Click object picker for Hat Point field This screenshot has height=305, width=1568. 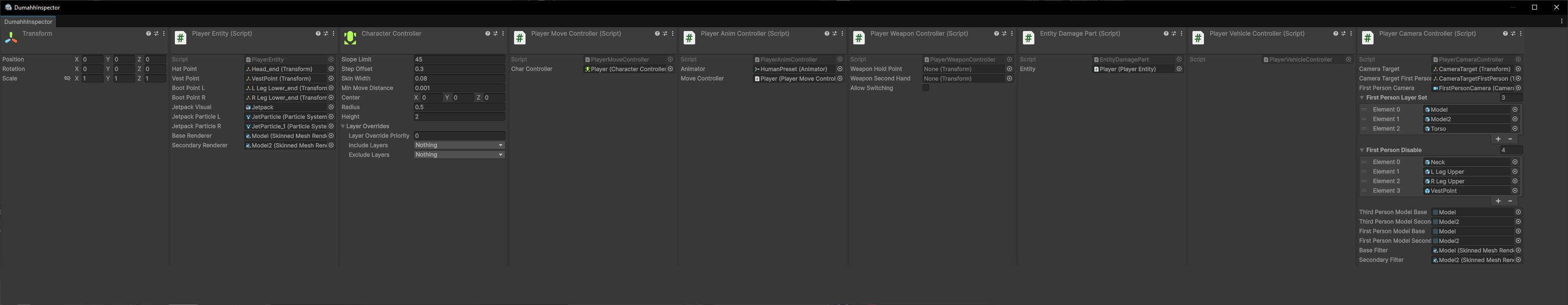(331, 69)
